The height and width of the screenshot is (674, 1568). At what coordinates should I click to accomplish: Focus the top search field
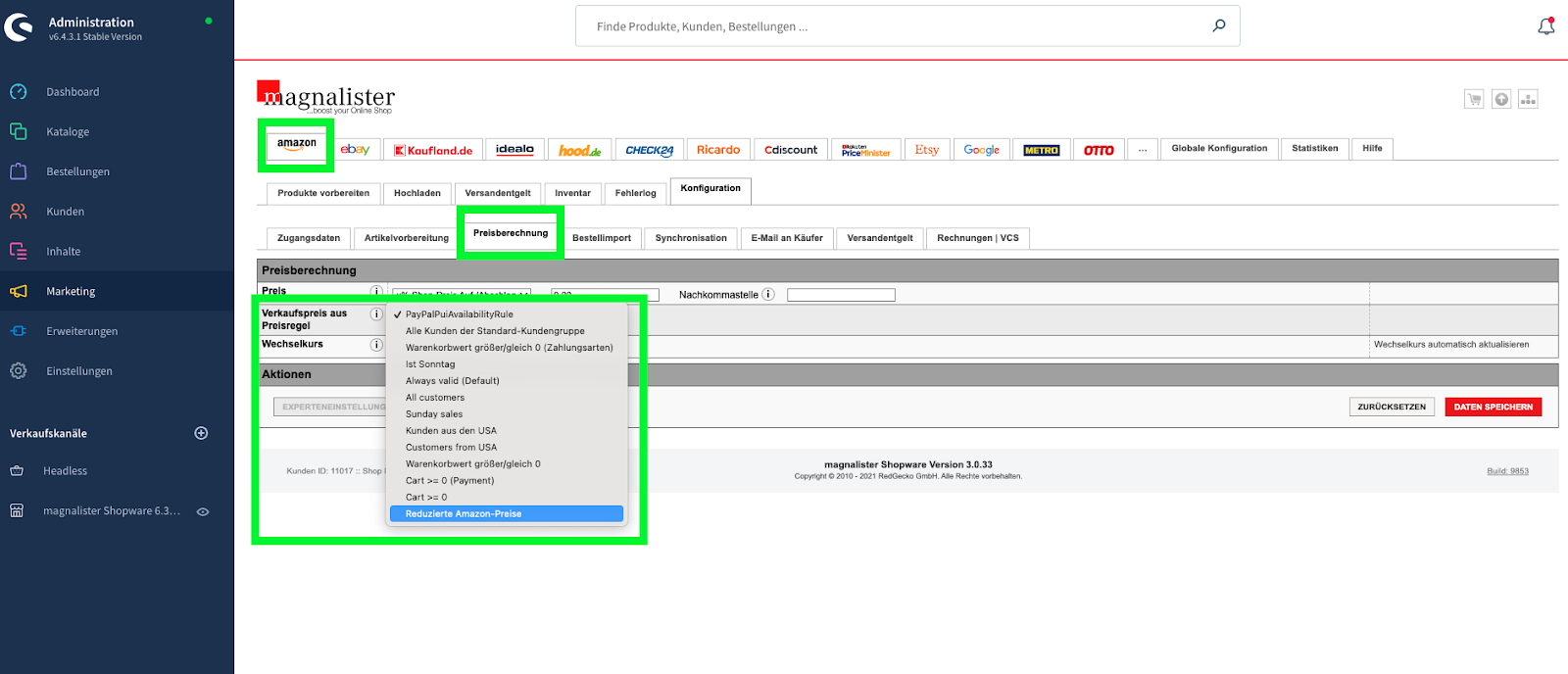(907, 25)
